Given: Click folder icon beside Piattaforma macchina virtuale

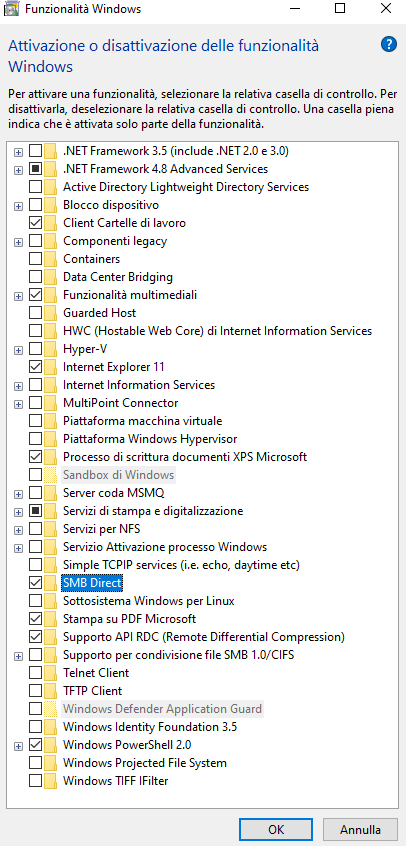Looking at the screenshot, I should [51, 421].
